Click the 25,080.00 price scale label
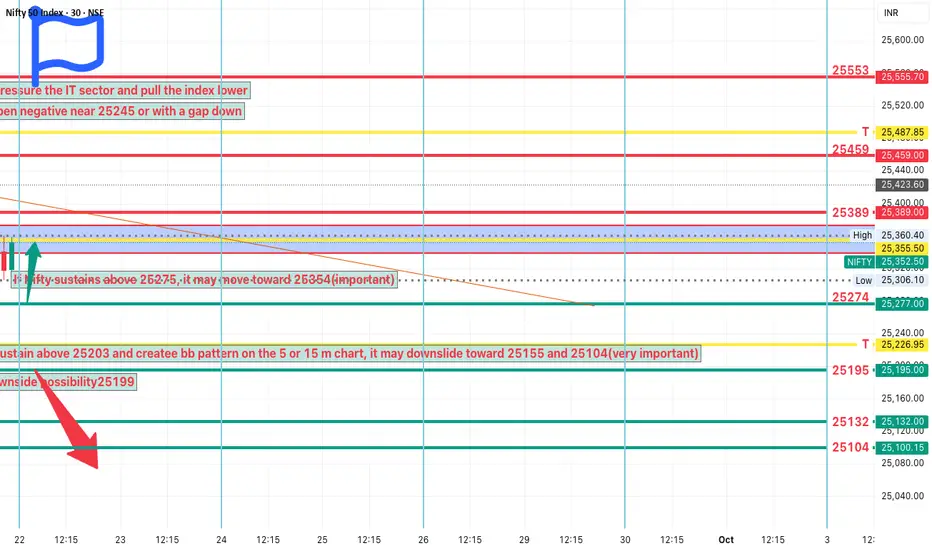The image size is (932, 550). (x=902, y=463)
